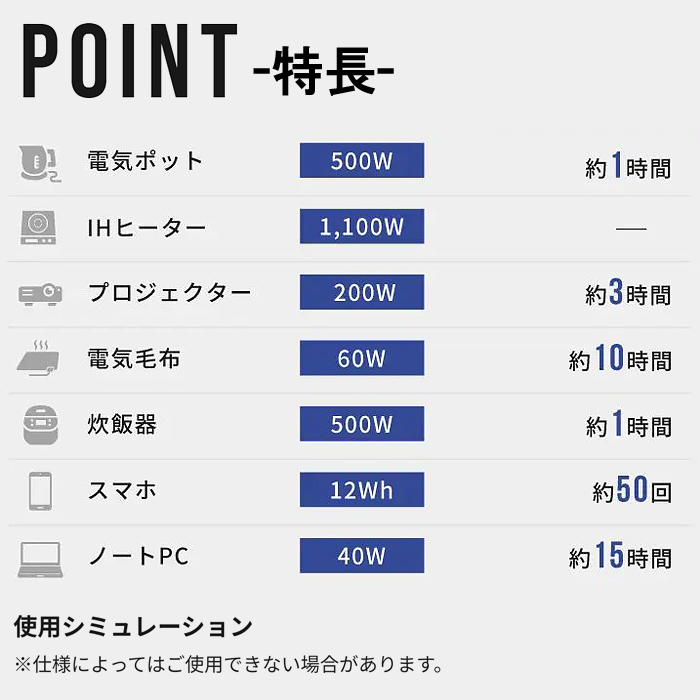Click the dash in IHヒーター row
The height and width of the screenshot is (700, 700).
pyautogui.click(x=631, y=229)
